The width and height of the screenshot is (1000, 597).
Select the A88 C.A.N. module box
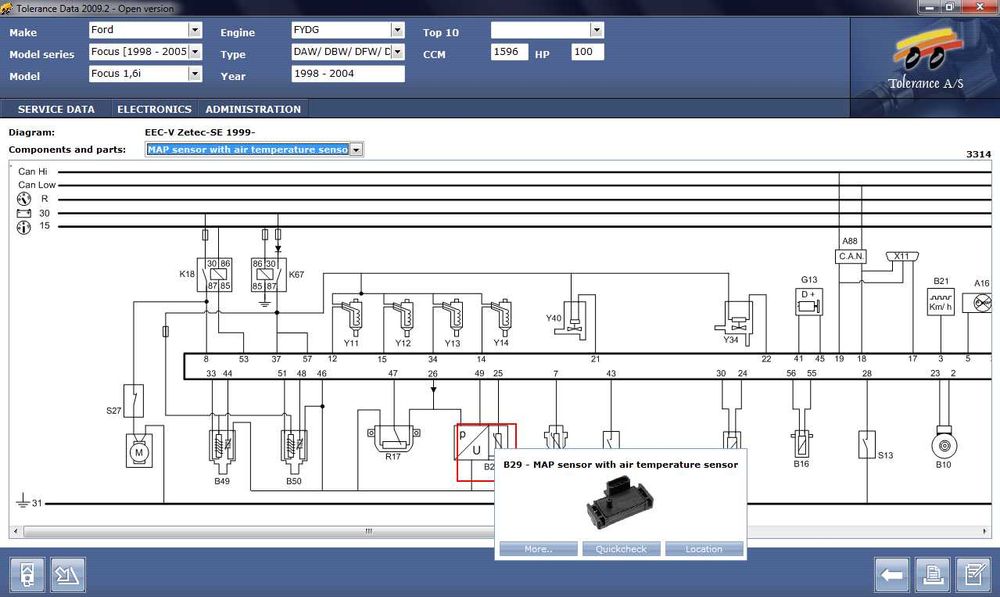[851, 256]
